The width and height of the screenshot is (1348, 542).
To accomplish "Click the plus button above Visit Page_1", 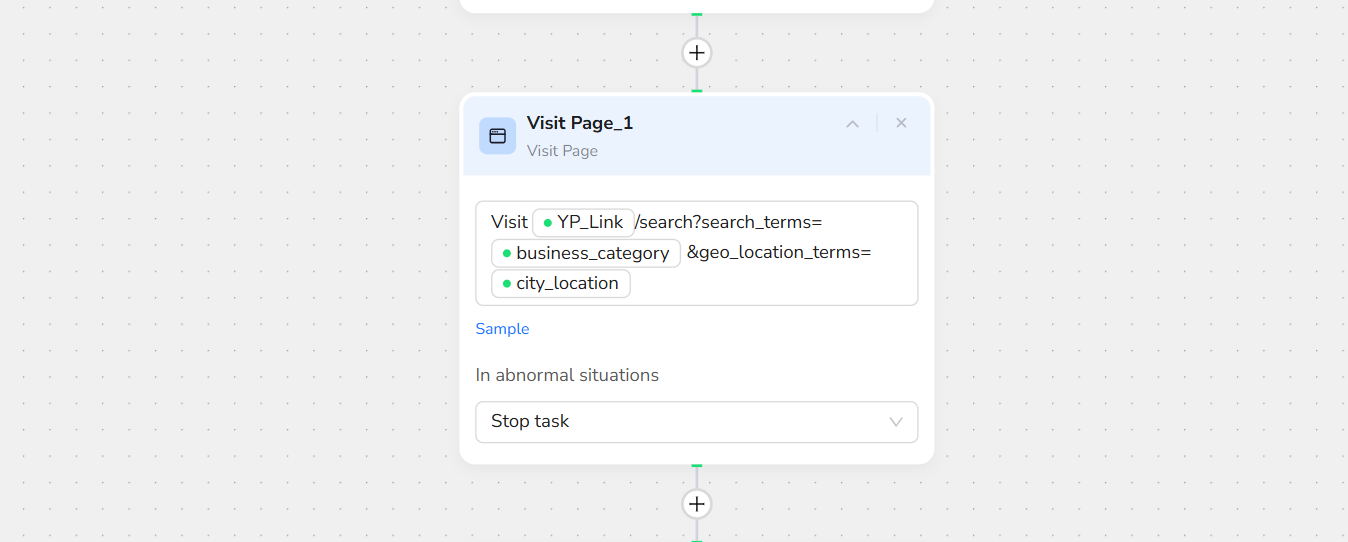I will point(697,53).
